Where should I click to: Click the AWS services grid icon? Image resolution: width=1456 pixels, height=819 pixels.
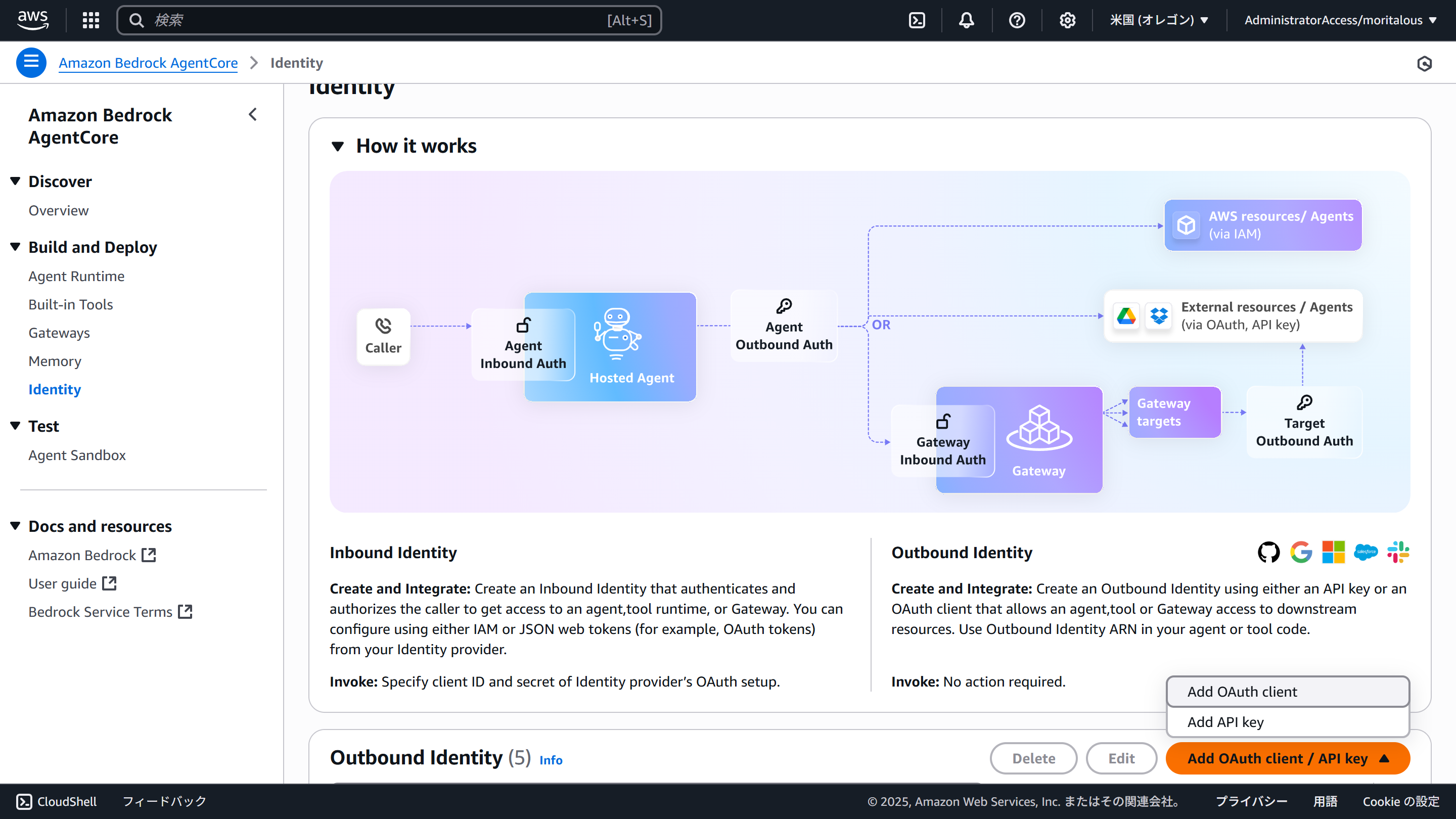(90, 20)
